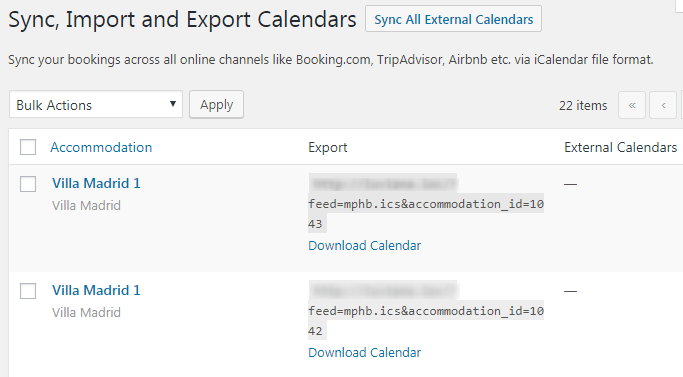This screenshot has height=377, width=683.
Task: Click the Apply button
Action: pos(216,105)
